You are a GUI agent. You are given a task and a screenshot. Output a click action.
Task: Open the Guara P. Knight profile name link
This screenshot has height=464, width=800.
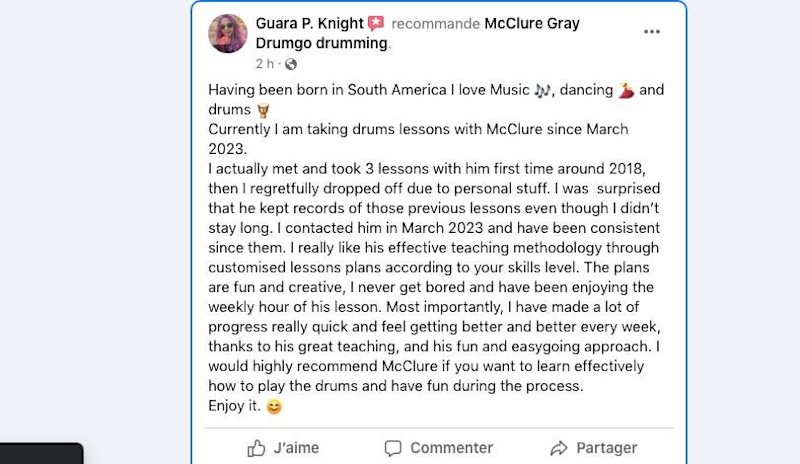310,23
